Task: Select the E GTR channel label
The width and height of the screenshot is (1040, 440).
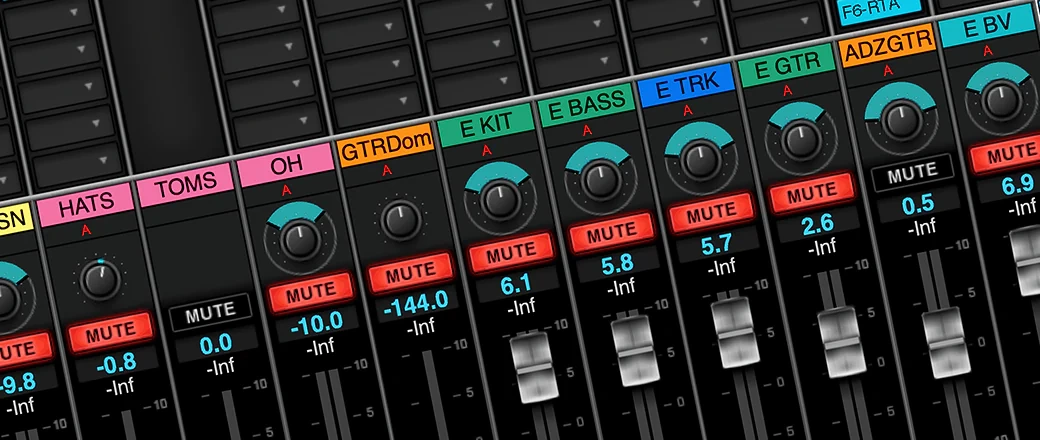Action: [787, 66]
